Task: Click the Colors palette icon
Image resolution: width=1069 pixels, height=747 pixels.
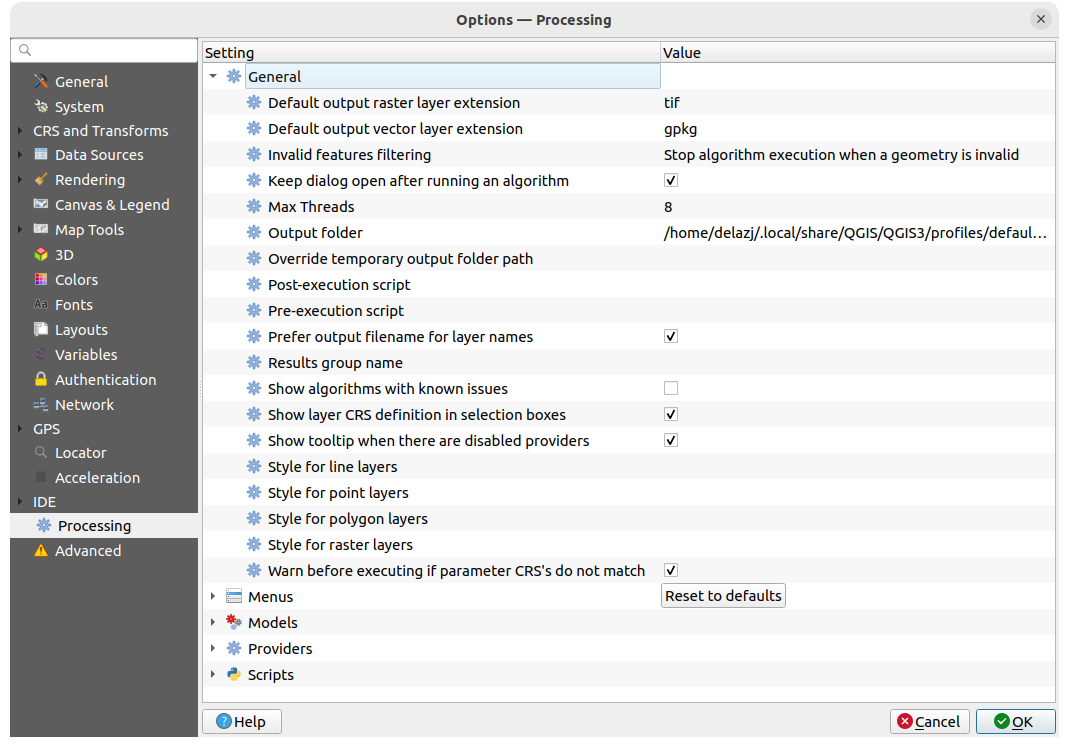Action: click(40, 279)
